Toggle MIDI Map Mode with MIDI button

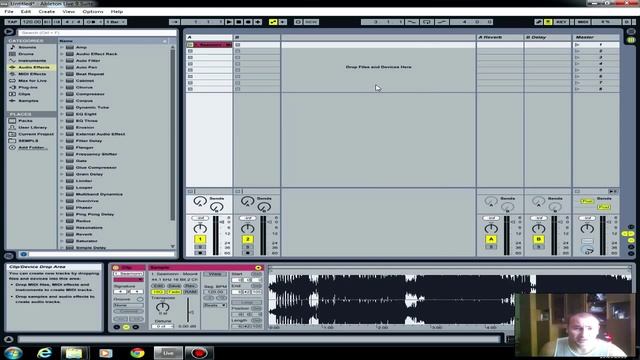pyautogui.click(x=583, y=22)
